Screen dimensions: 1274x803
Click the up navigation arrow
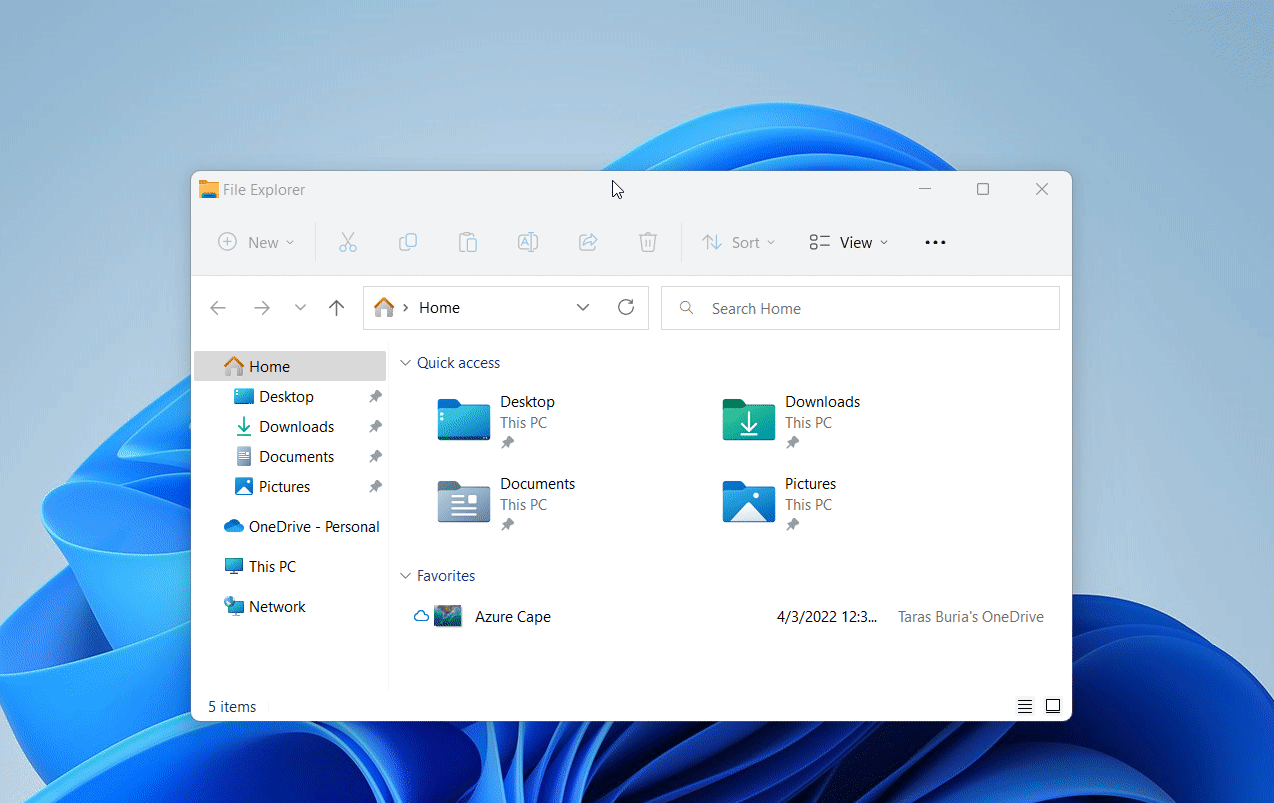tap(336, 307)
